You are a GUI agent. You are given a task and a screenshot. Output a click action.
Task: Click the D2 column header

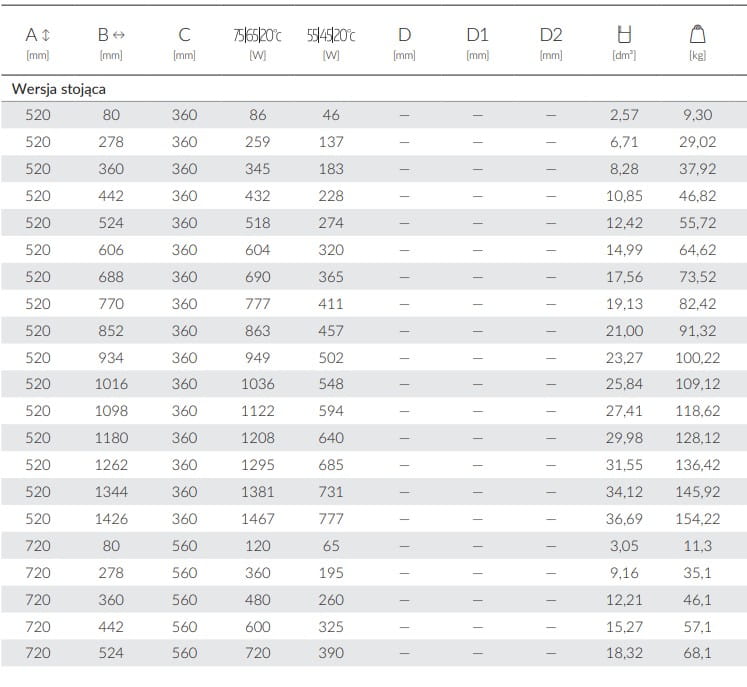pyautogui.click(x=551, y=35)
